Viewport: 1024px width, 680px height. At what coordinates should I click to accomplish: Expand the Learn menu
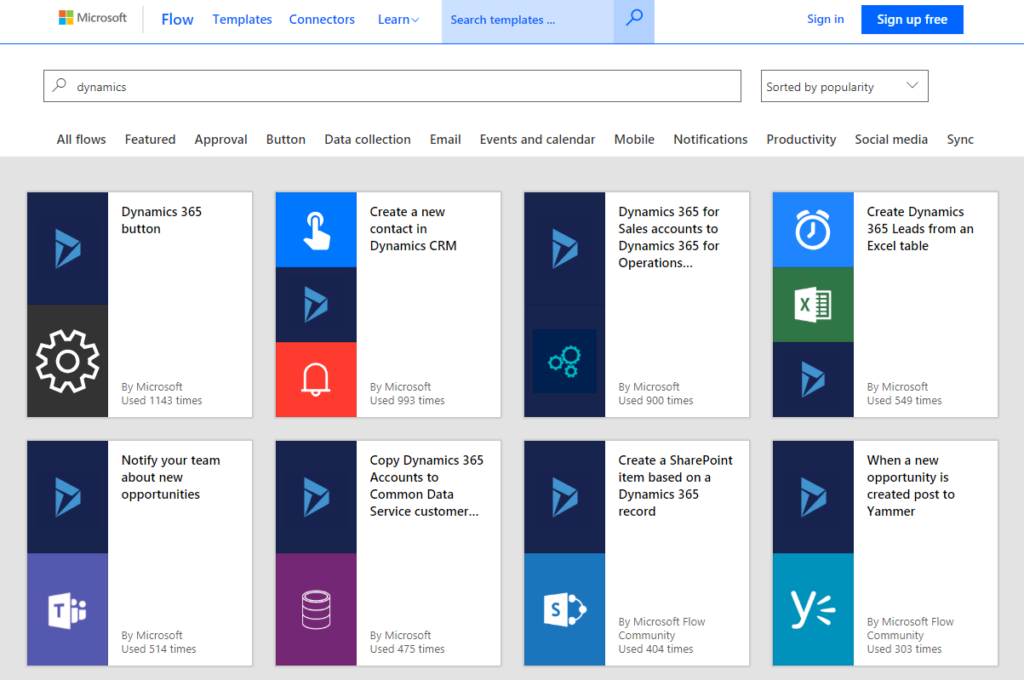[398, 19]
